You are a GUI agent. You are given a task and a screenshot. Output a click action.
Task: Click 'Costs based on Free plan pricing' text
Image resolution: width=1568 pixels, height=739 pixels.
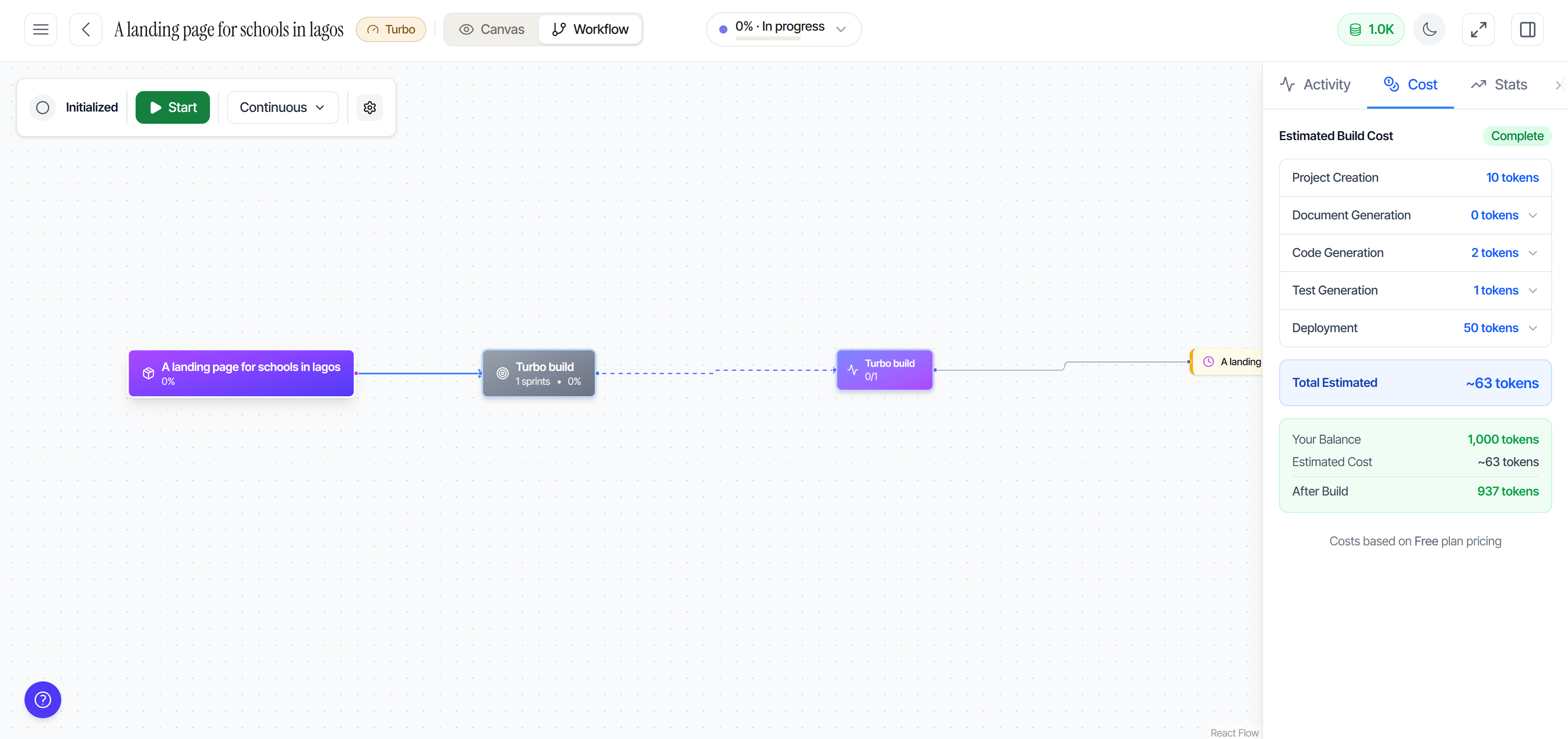(x=1415, y=541)
